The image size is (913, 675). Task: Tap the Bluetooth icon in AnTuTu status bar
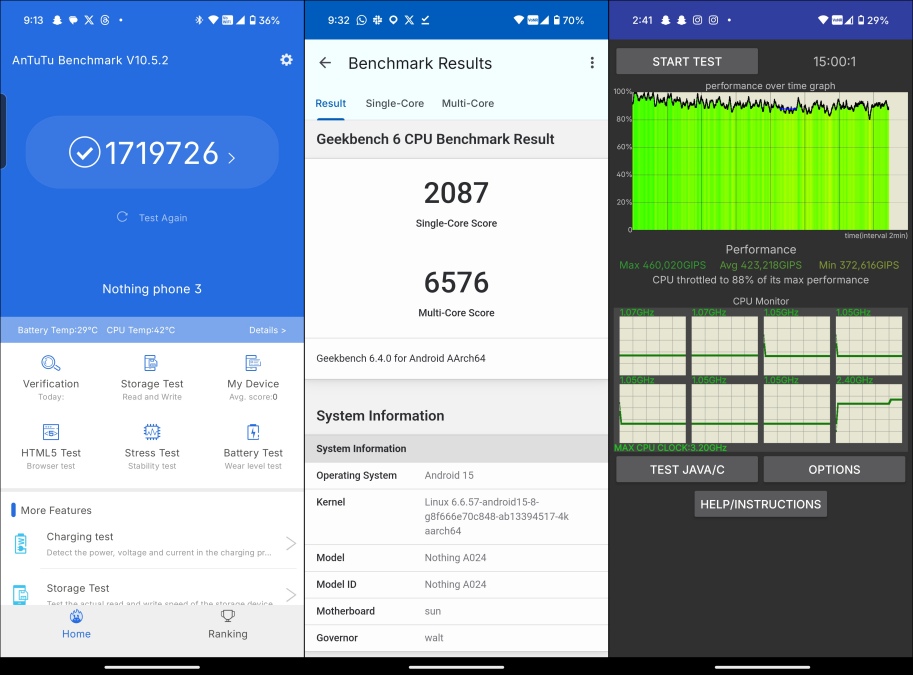(199, 20)
